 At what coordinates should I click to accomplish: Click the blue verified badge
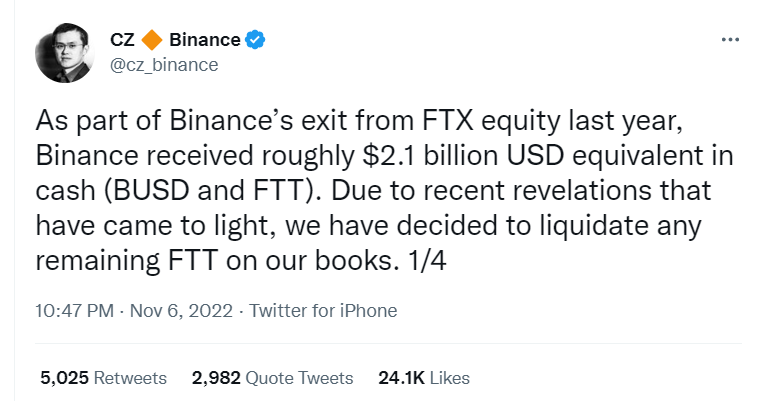255,40
